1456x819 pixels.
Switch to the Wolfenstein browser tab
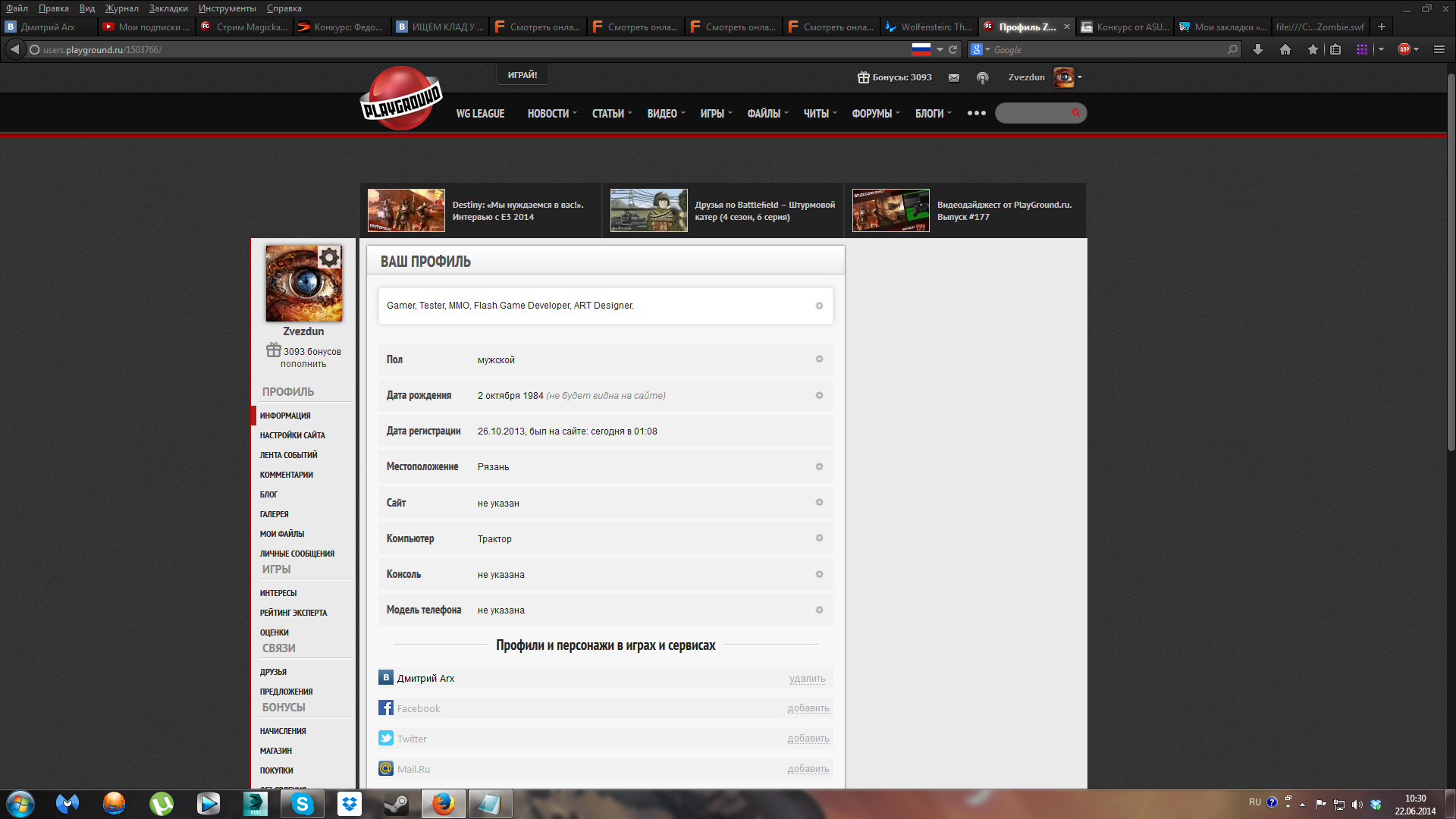pos(929,27)
